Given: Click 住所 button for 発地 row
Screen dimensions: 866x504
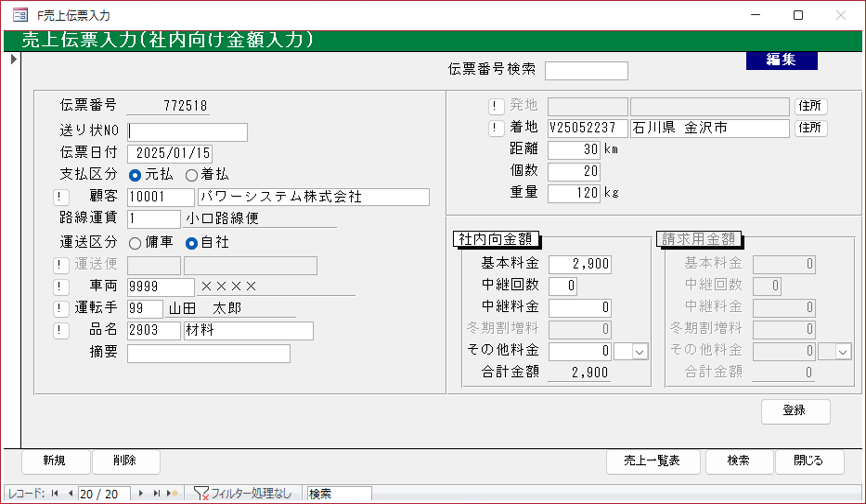Looking at the screenshot, I should click(x=811, y=106).
